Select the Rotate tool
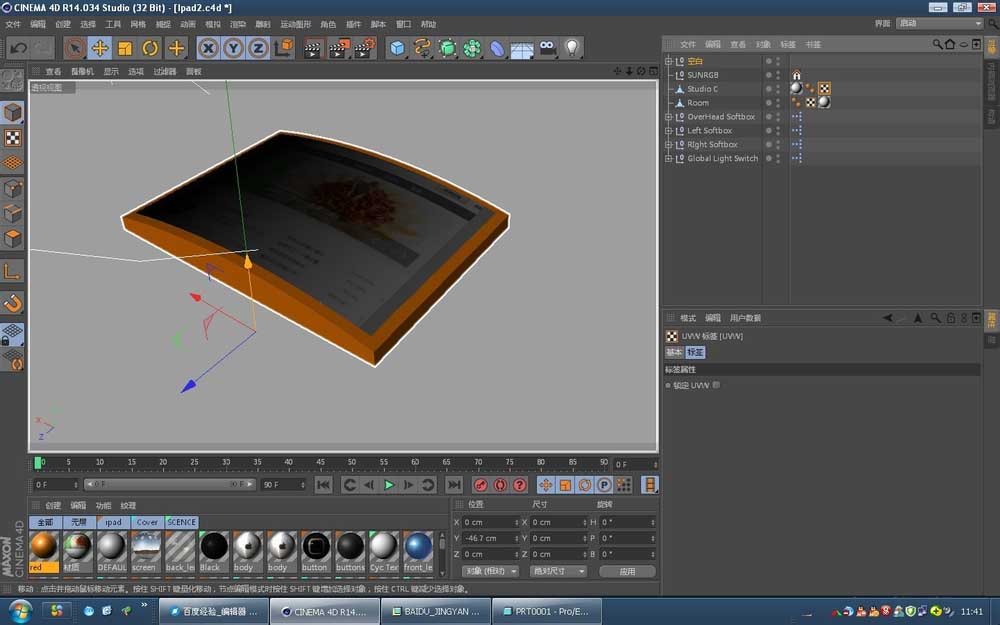Viewport: 1000px width, 625px height. point(150,47)
